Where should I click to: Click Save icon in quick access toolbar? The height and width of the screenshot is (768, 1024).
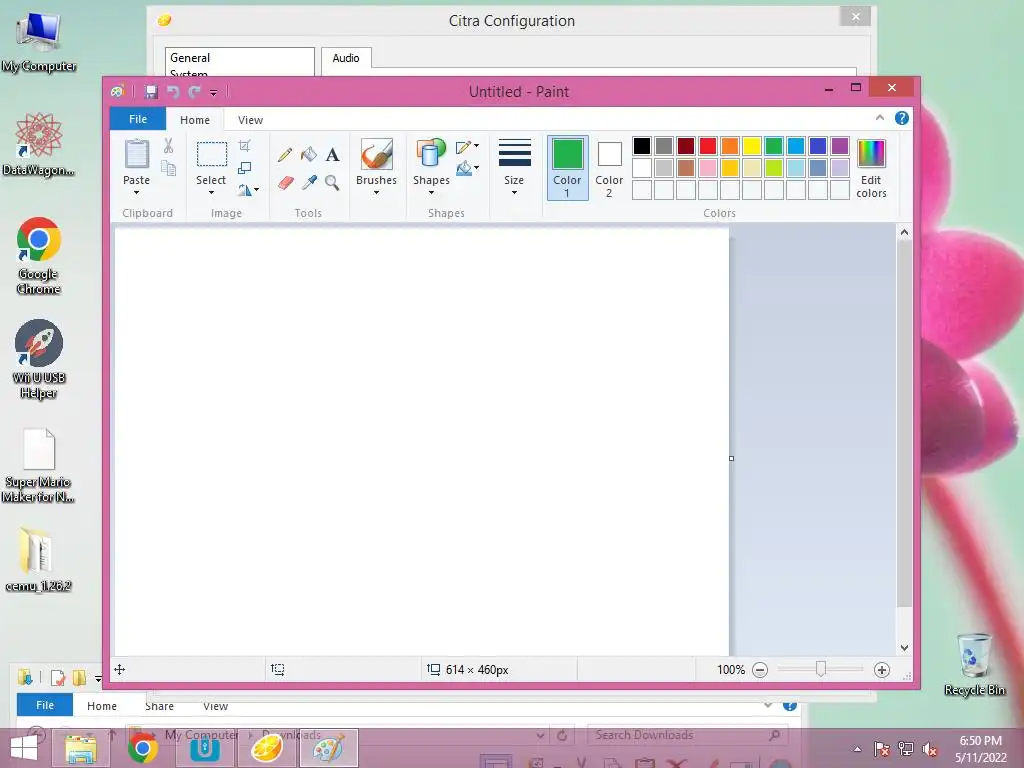pyautogui.click(x=152, y=92)
